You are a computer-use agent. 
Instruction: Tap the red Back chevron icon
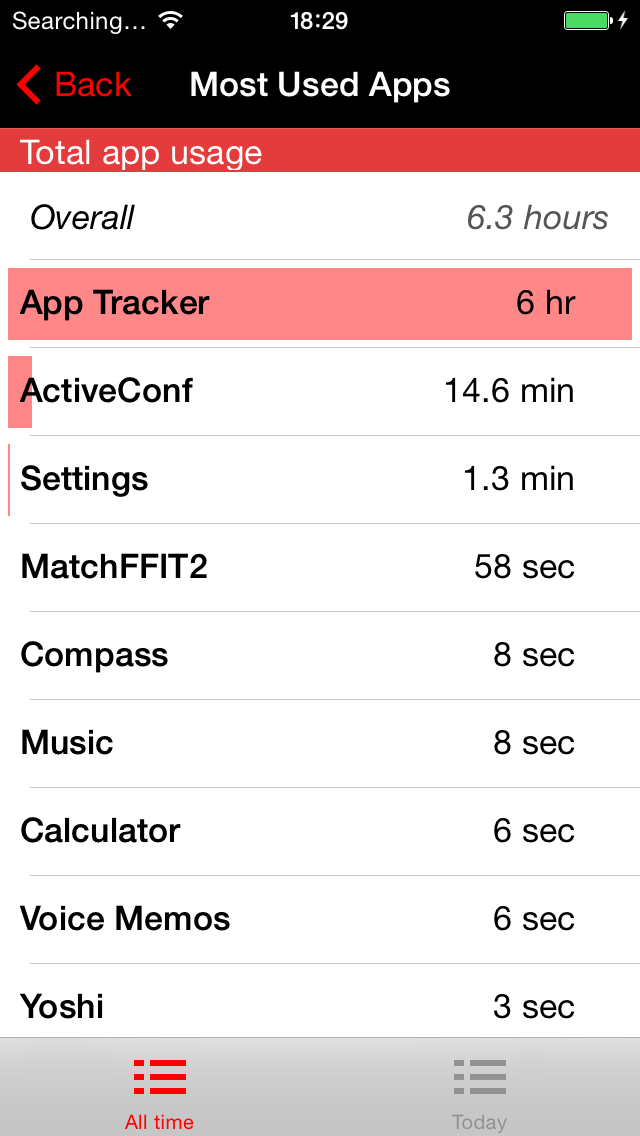[x=29, y=86]
